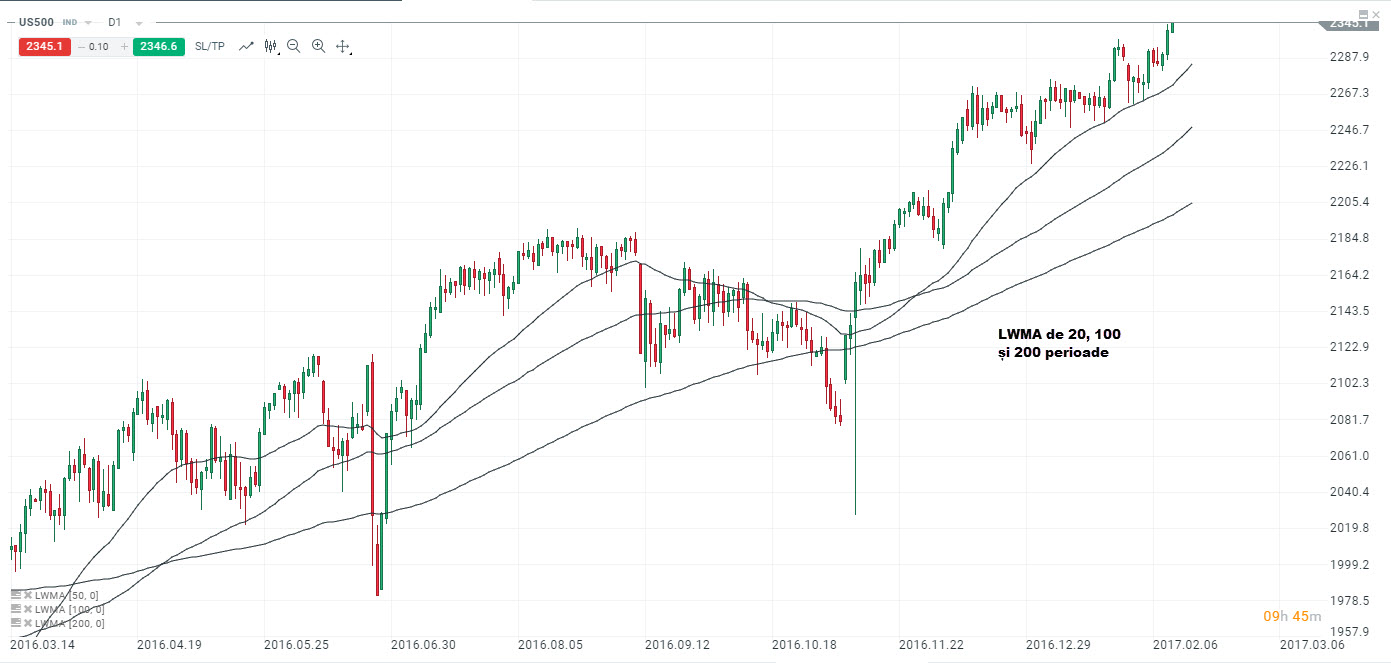The height and width of the screenshot is (663, 1391).
Task: Open the indicators icon on the toolbar
Action: [x=270, y=46]
